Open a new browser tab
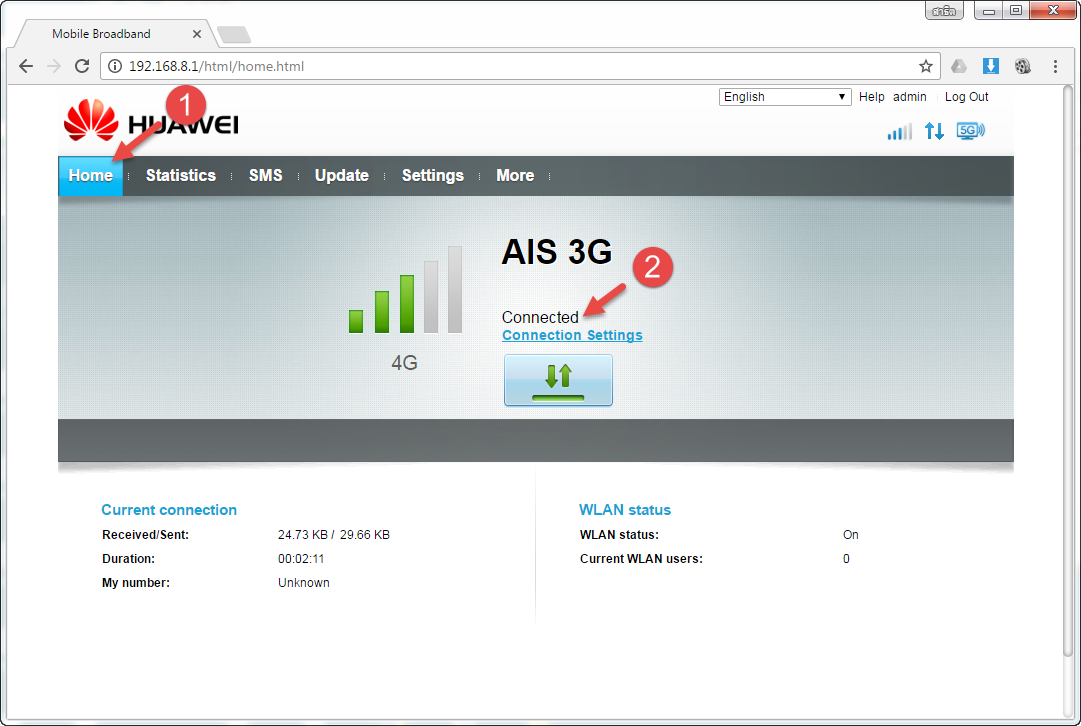 (x=234, y=34)
